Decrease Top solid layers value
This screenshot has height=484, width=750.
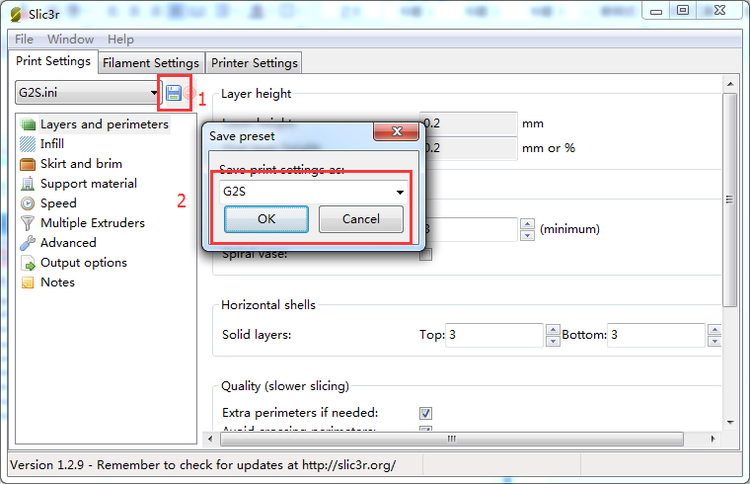coord(553,341)
